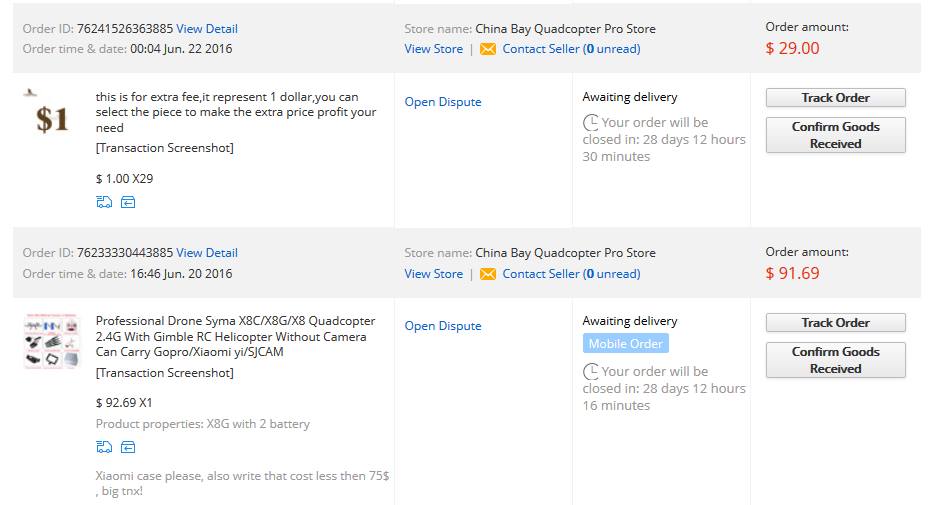View Detail for order 76233330443885

[207, 252]
